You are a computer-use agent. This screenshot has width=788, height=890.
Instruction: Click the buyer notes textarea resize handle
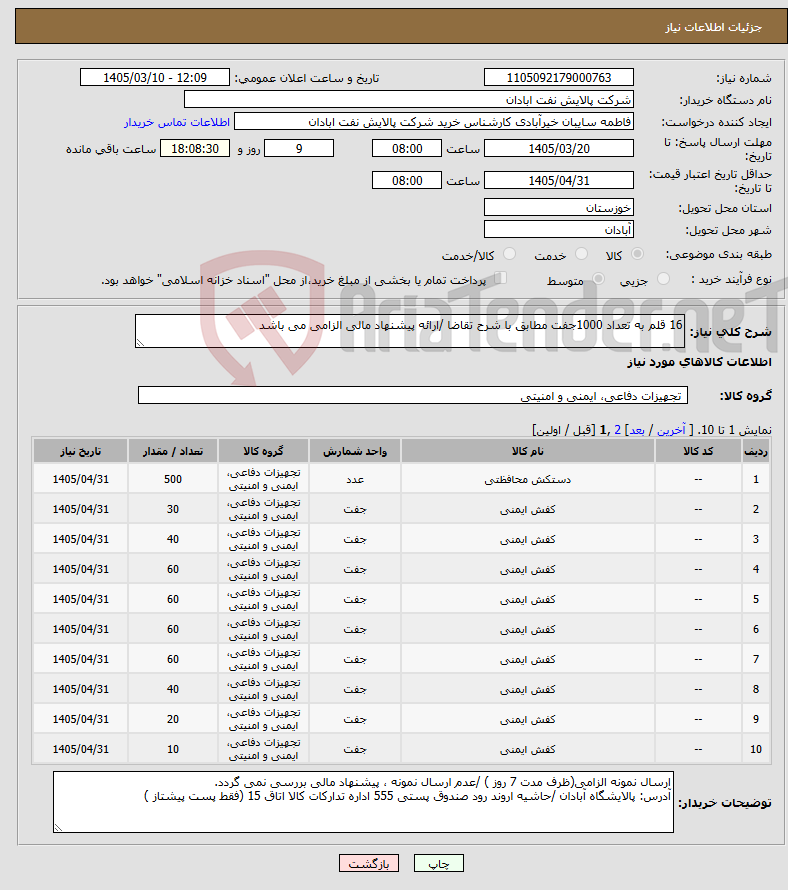(58, 828)
